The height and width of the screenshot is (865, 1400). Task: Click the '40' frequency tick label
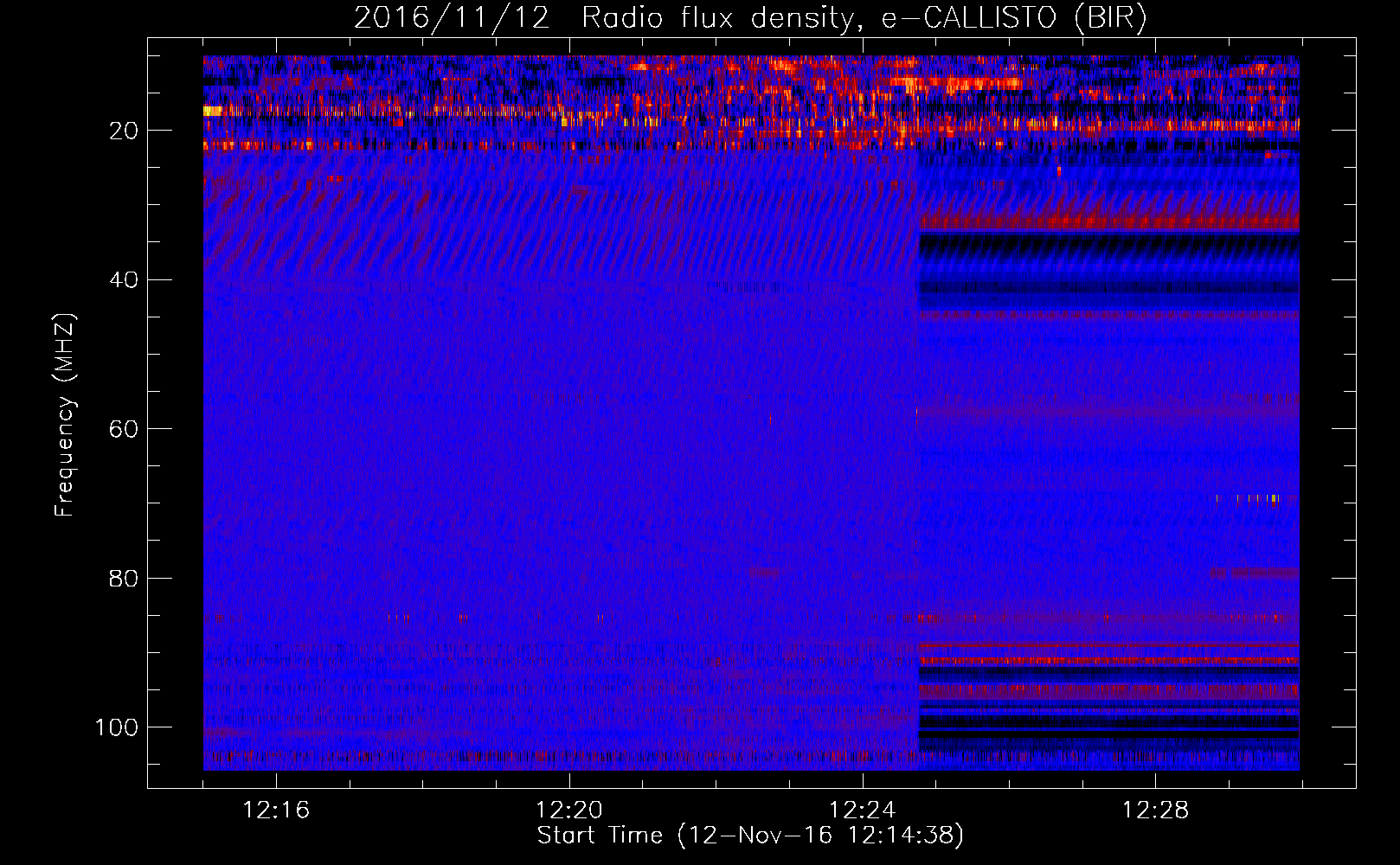pos(125,280)
